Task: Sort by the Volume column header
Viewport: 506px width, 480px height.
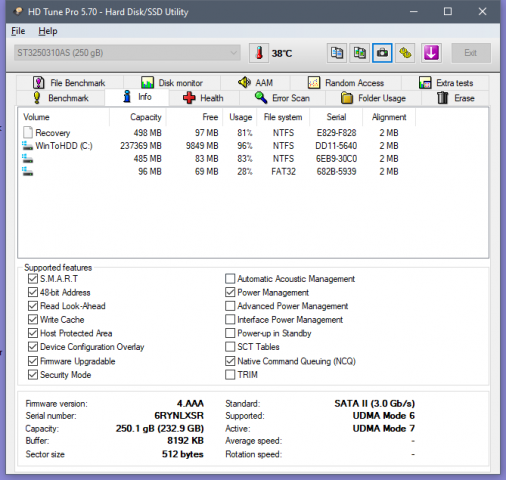Action: tap(64, 117)
